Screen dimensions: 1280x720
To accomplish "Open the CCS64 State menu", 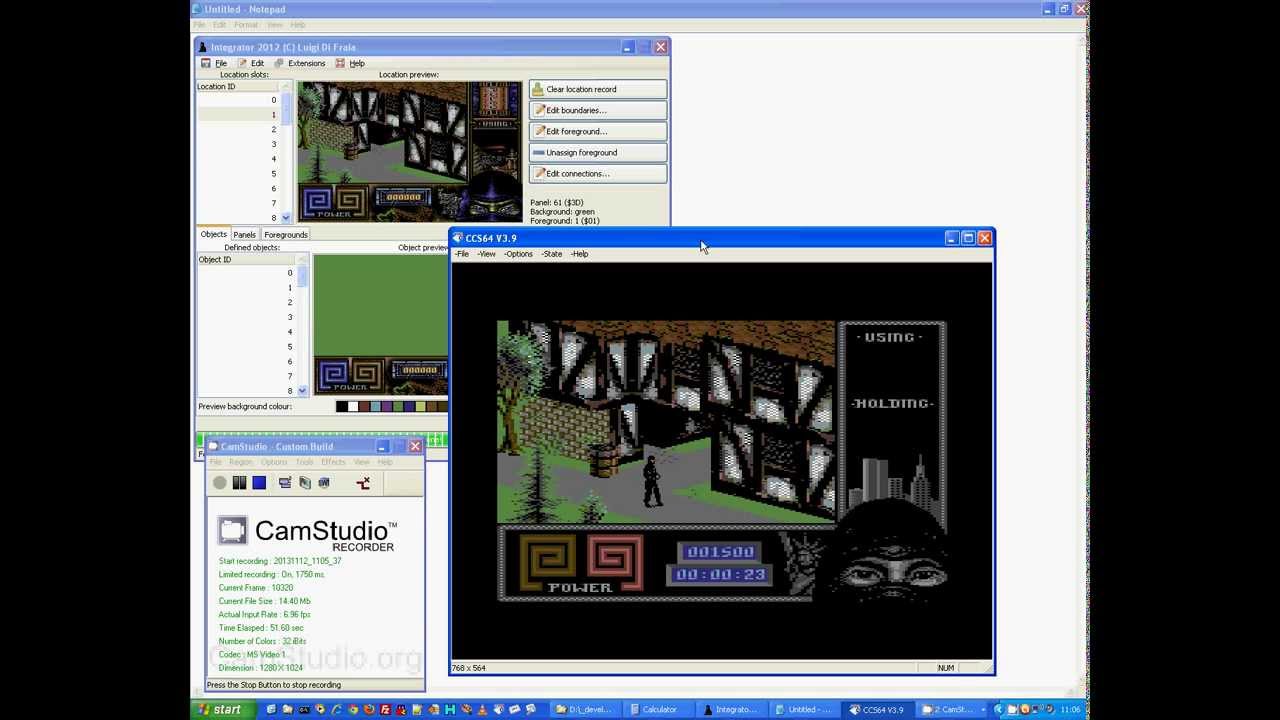I will point(552,254).
